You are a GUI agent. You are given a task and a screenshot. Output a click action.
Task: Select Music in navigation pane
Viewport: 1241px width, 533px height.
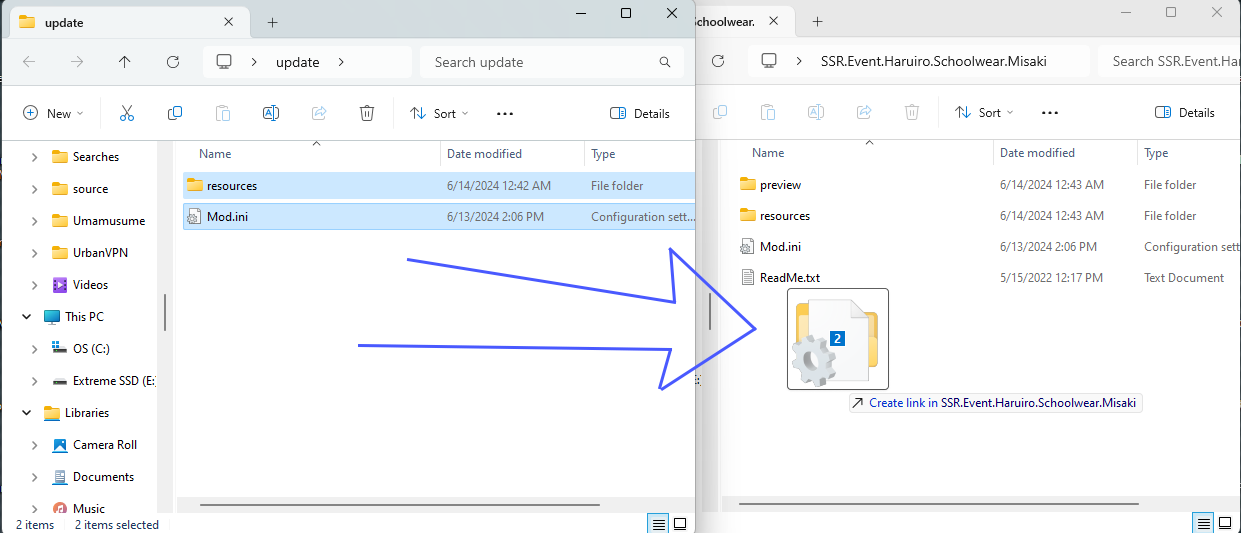click(88, 509)
